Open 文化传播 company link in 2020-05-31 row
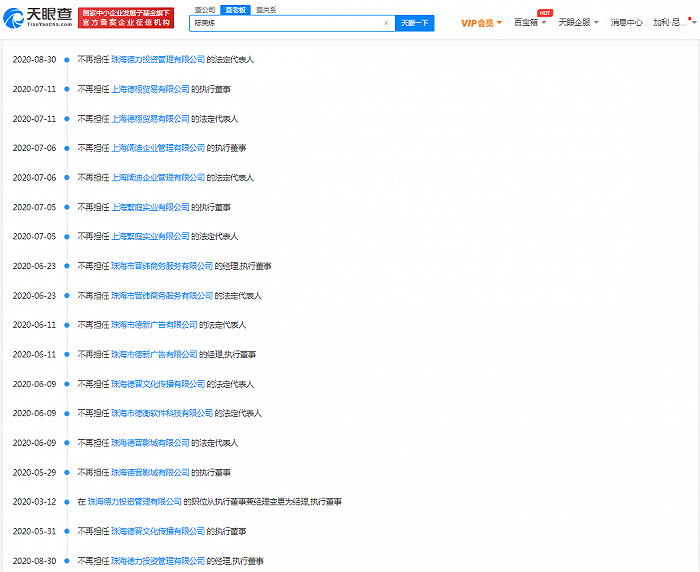Viewport: 700px width, 572px height. [x=158, y=531]
